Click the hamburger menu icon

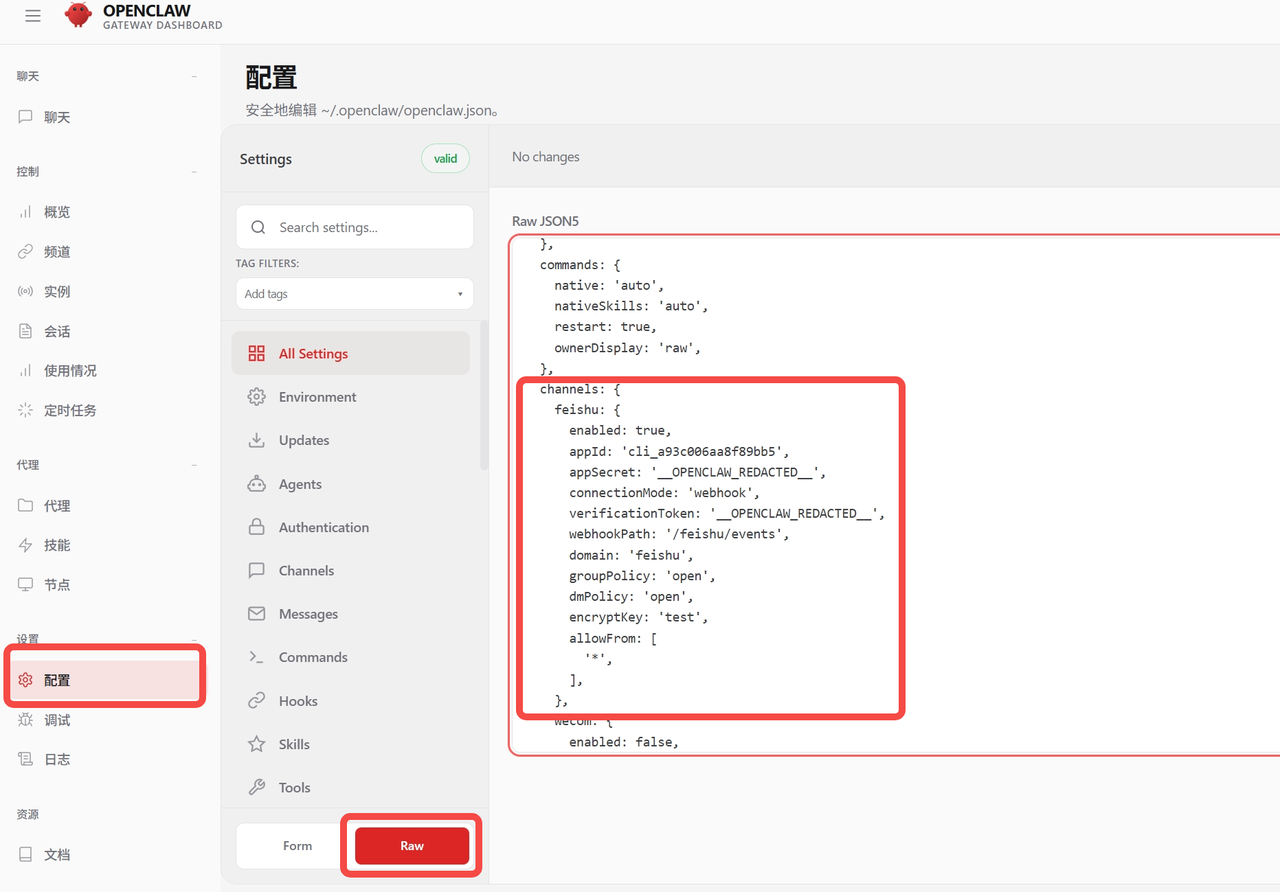point(33,16)
